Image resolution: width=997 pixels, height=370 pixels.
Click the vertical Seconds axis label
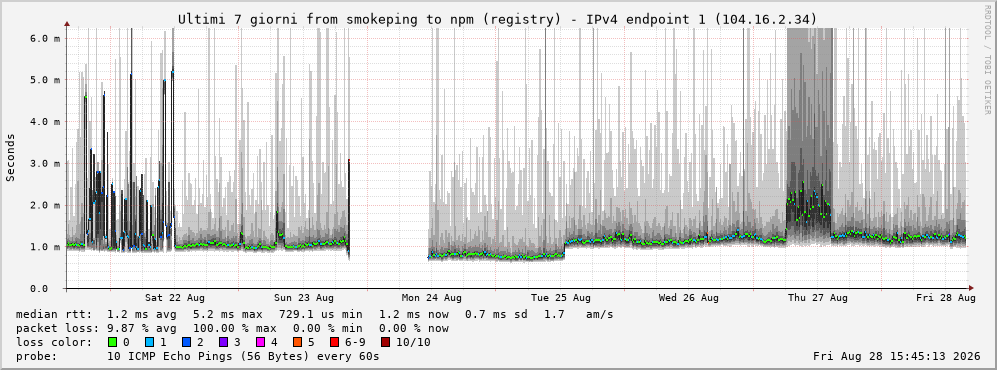[x=11, y=158]
